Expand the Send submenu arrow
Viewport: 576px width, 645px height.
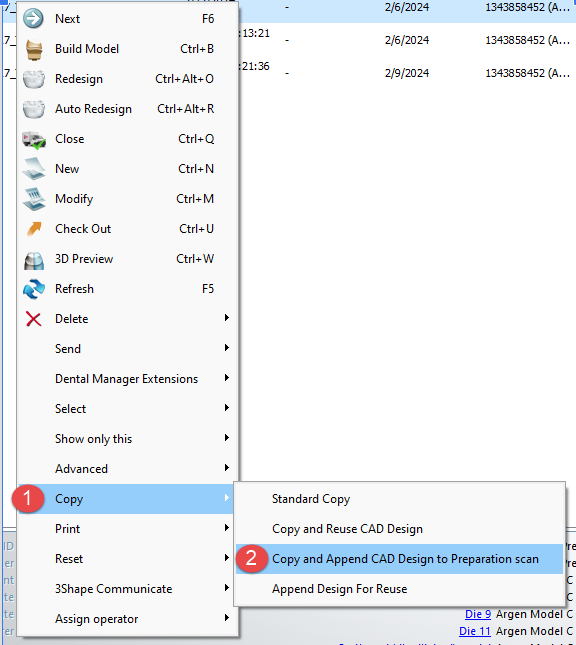227,348
